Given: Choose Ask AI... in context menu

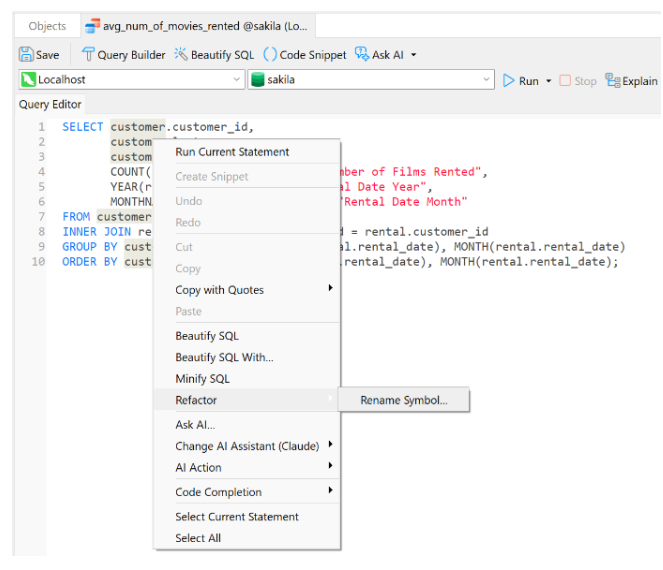Looking at the screenshot, I should (x=247, y=425).
